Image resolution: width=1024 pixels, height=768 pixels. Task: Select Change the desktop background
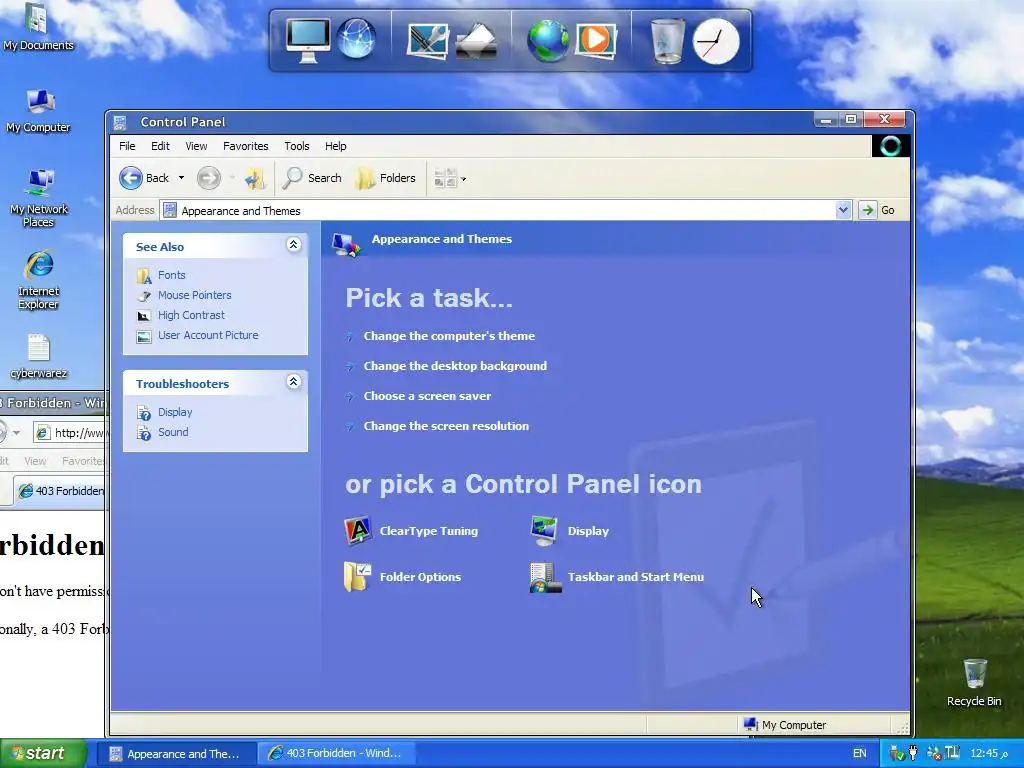pos(455,366)
